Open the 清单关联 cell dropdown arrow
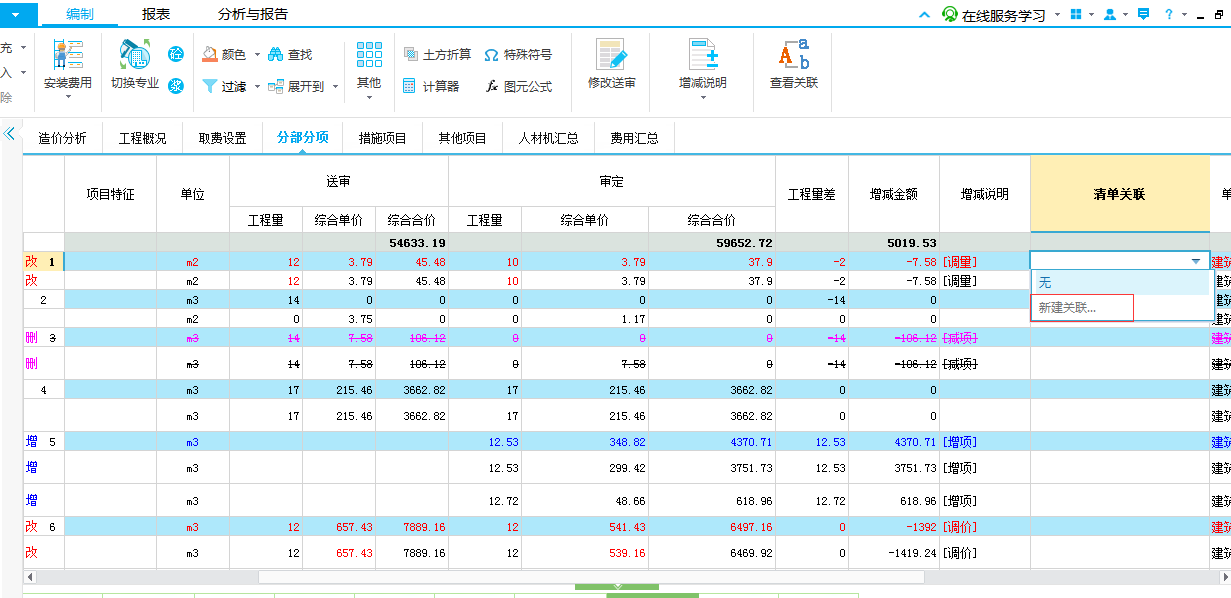 point(1196,261)
